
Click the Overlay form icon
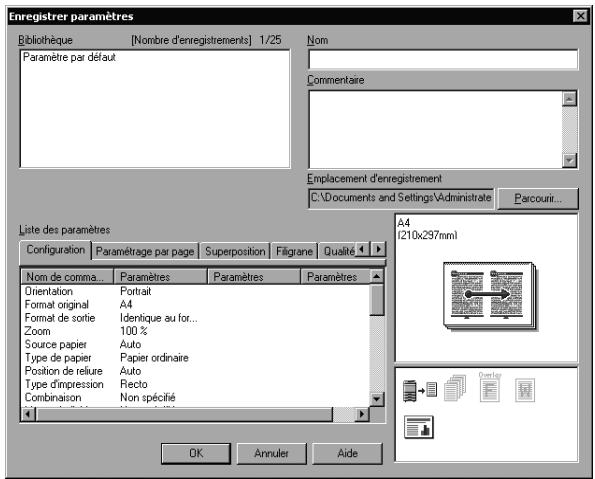(x=490, y=387)
